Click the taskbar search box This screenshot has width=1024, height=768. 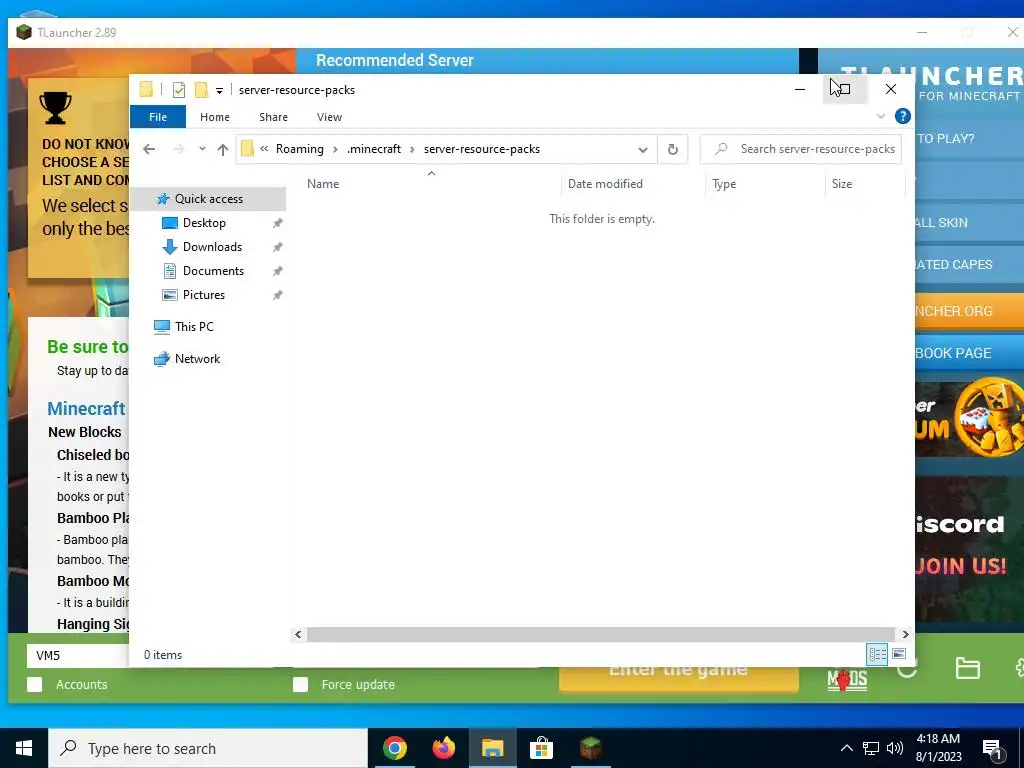click(208, 748)
